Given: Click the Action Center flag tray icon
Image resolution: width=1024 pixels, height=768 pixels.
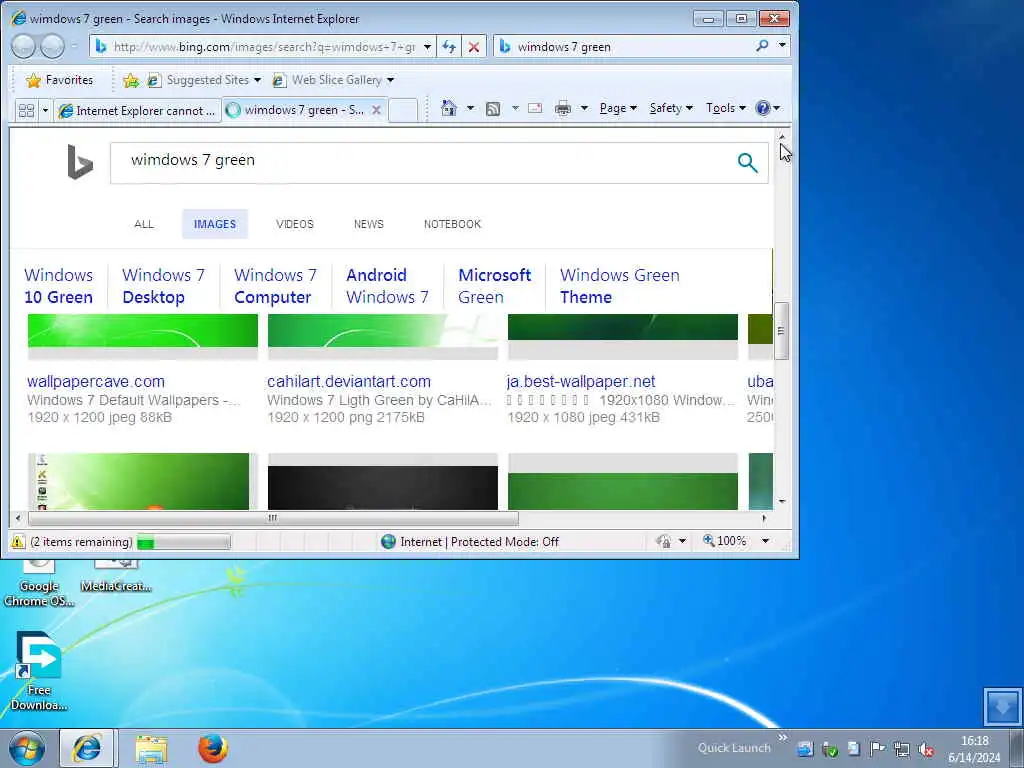Looking at the screenshot, I should pos(877,749).
